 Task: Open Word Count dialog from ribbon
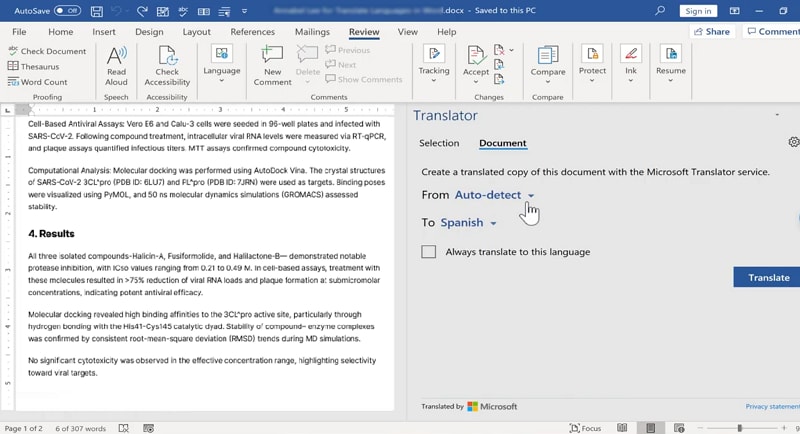38,82
